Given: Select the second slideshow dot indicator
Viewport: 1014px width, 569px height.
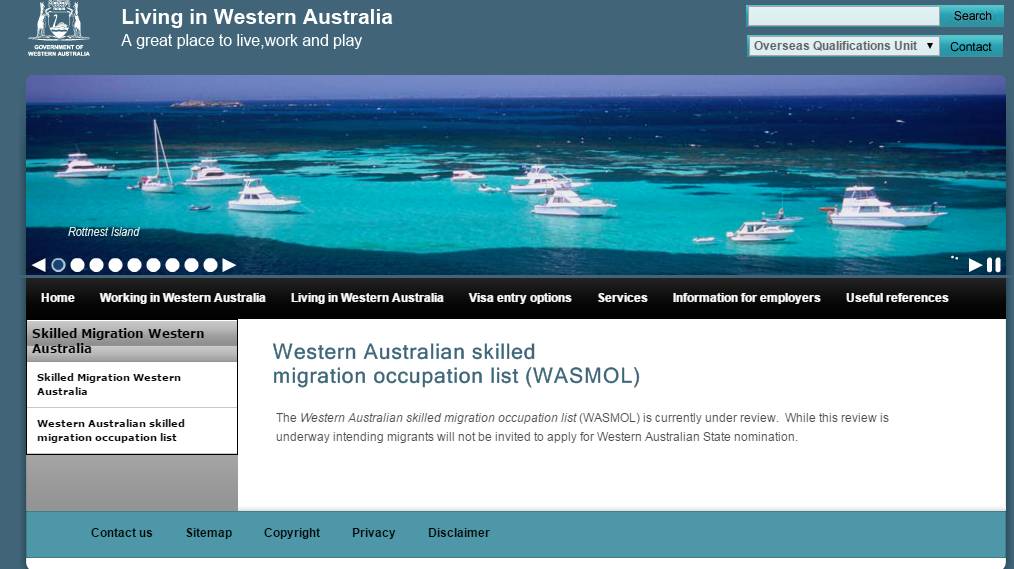Looking at the screenshot, I should click(78, 265).
